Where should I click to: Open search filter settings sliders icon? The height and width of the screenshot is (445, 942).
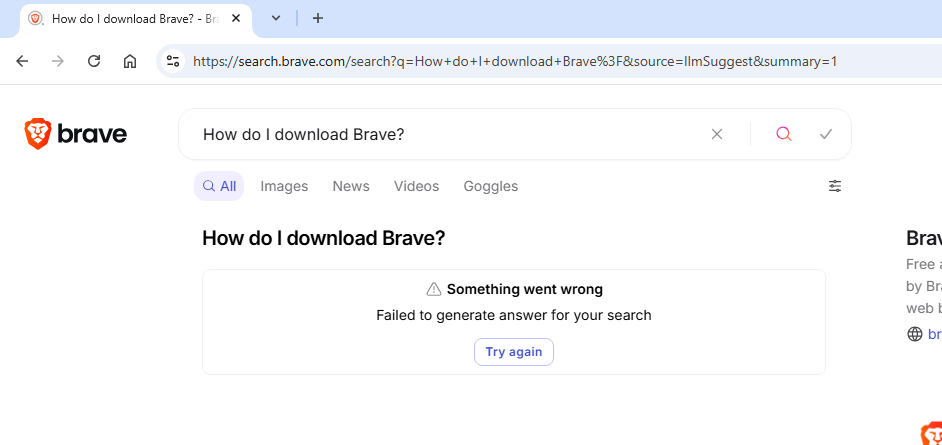coord(835,186)
